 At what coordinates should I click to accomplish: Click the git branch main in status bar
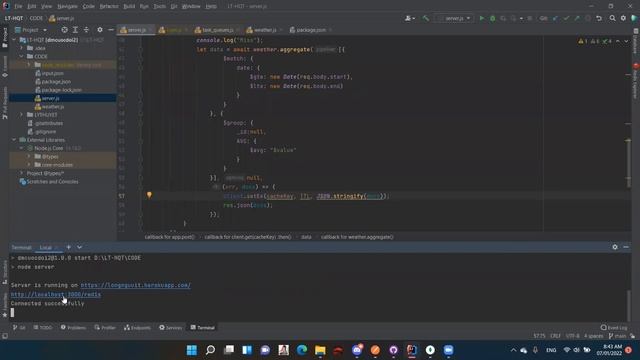[618, 336]
